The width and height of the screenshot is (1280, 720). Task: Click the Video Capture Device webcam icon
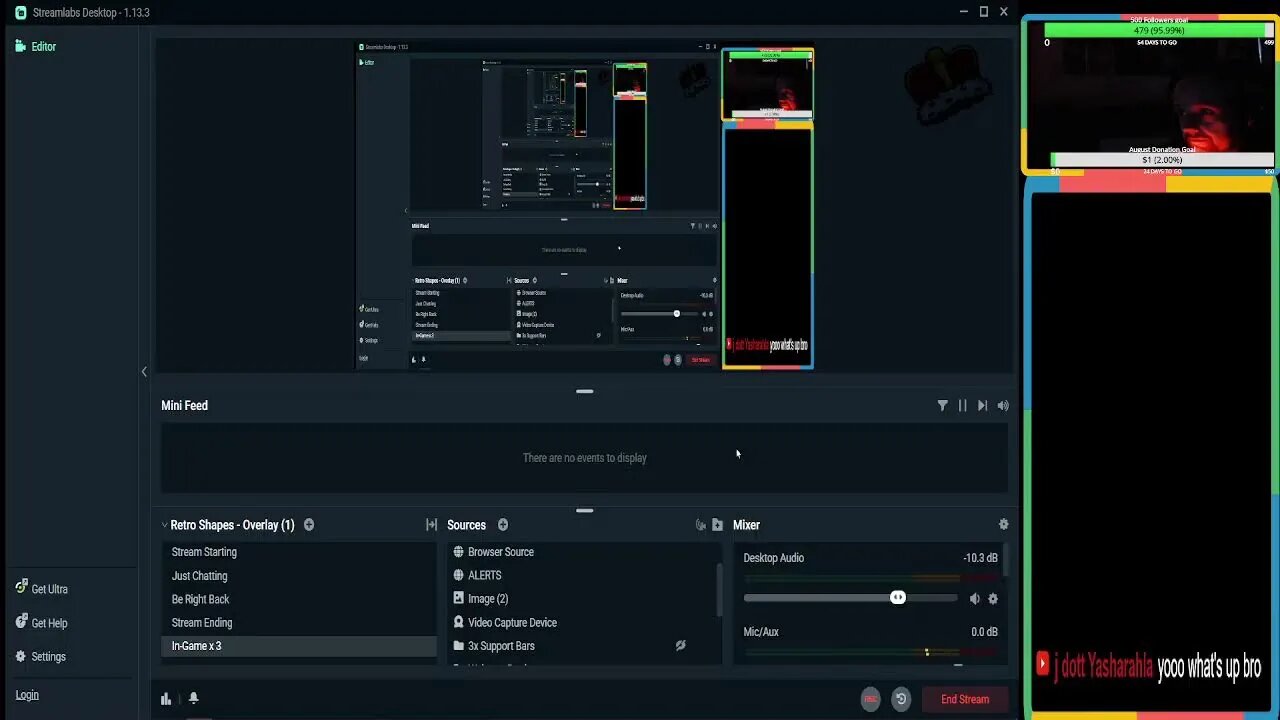[x=459, y=622]
